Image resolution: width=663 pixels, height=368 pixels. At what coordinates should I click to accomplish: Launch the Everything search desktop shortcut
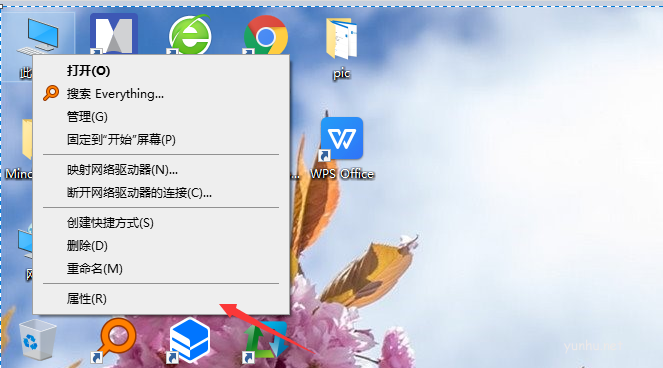click(x=115, y=341)
